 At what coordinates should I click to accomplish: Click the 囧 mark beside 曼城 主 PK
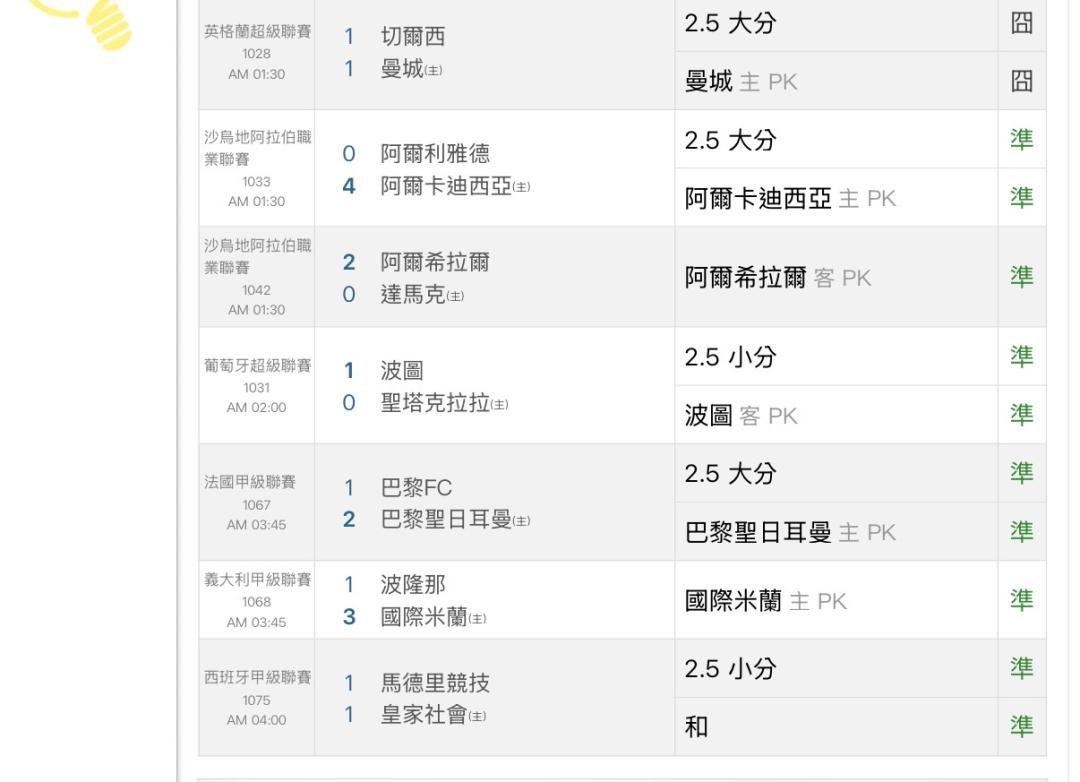tap(1021, 81)
